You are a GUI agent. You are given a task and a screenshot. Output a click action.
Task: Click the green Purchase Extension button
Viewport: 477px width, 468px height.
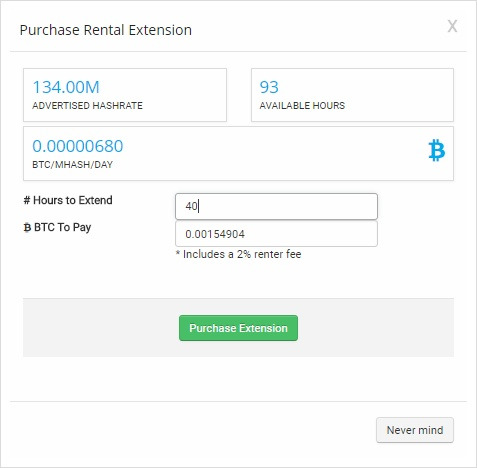click(x=238, y=328)
